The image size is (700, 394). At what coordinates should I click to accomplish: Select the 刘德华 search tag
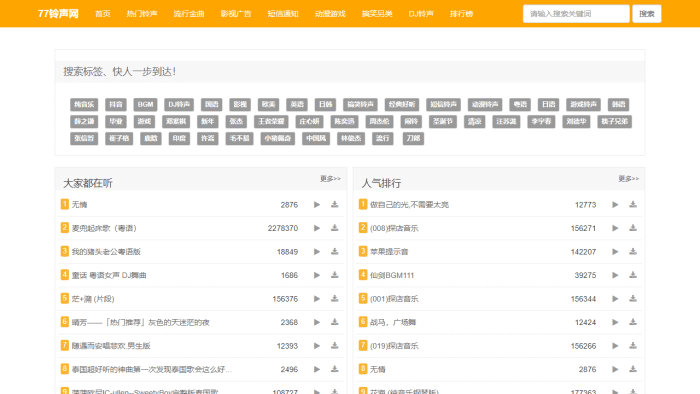[576, 121]
